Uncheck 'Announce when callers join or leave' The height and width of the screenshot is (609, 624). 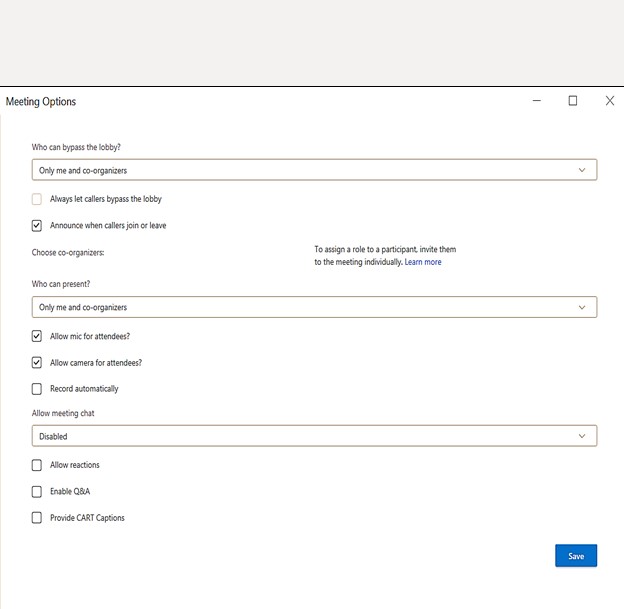pos(37,225)
